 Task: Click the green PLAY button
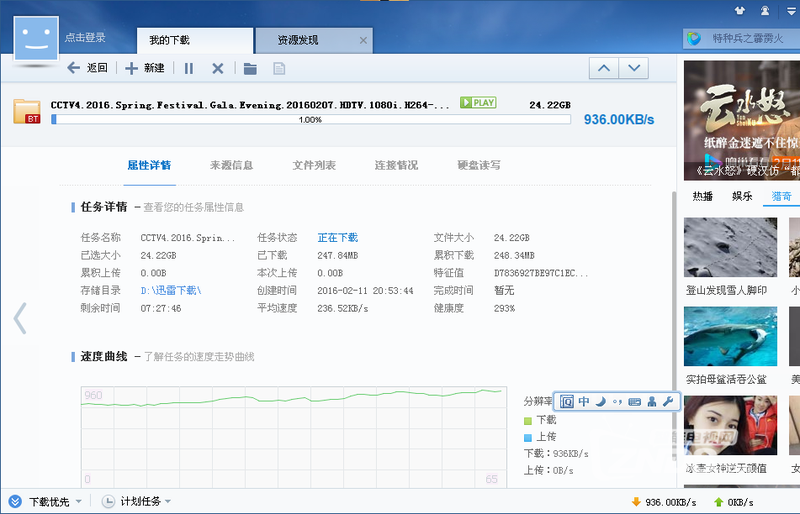click(478, 103)
